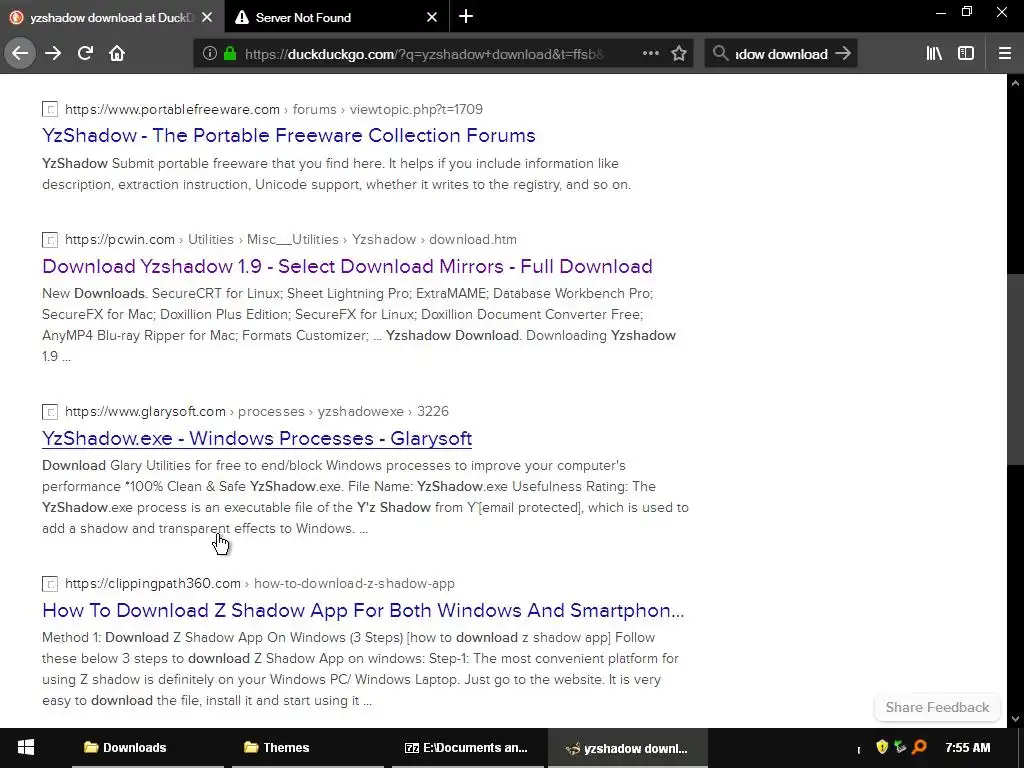
Task: Go forward to the next page
Action: point(53,53)
